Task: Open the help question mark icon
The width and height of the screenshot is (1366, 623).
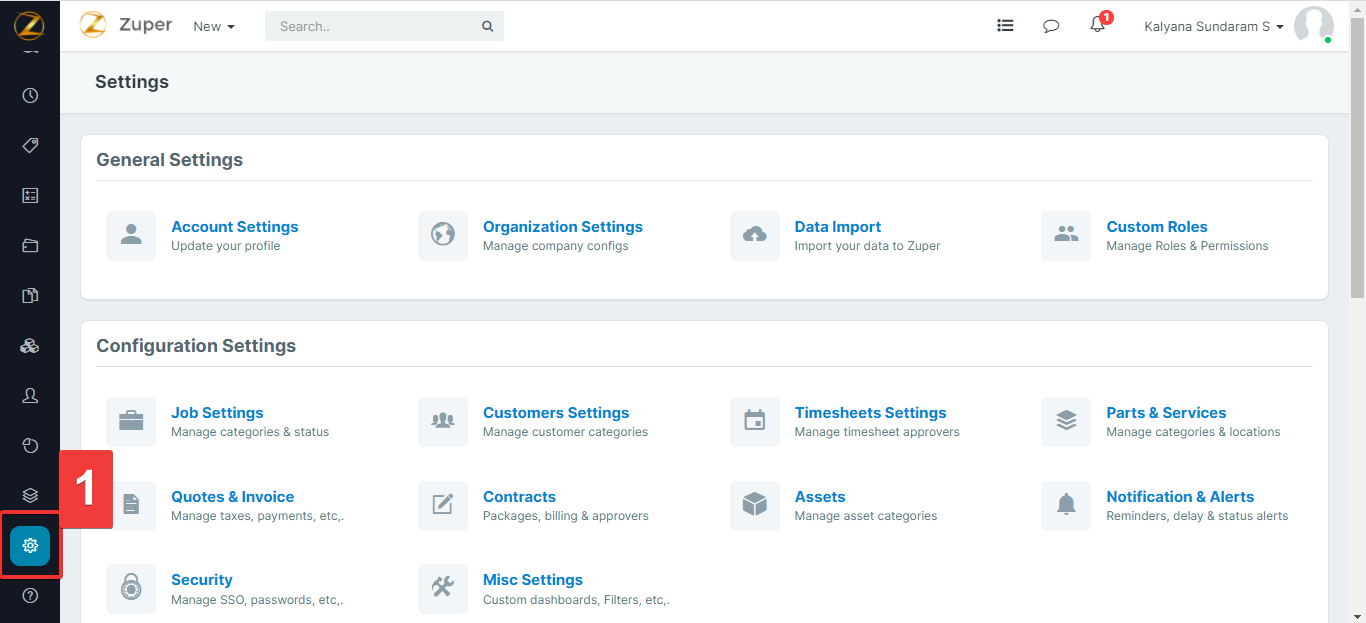Action: [x=30, y=596]
